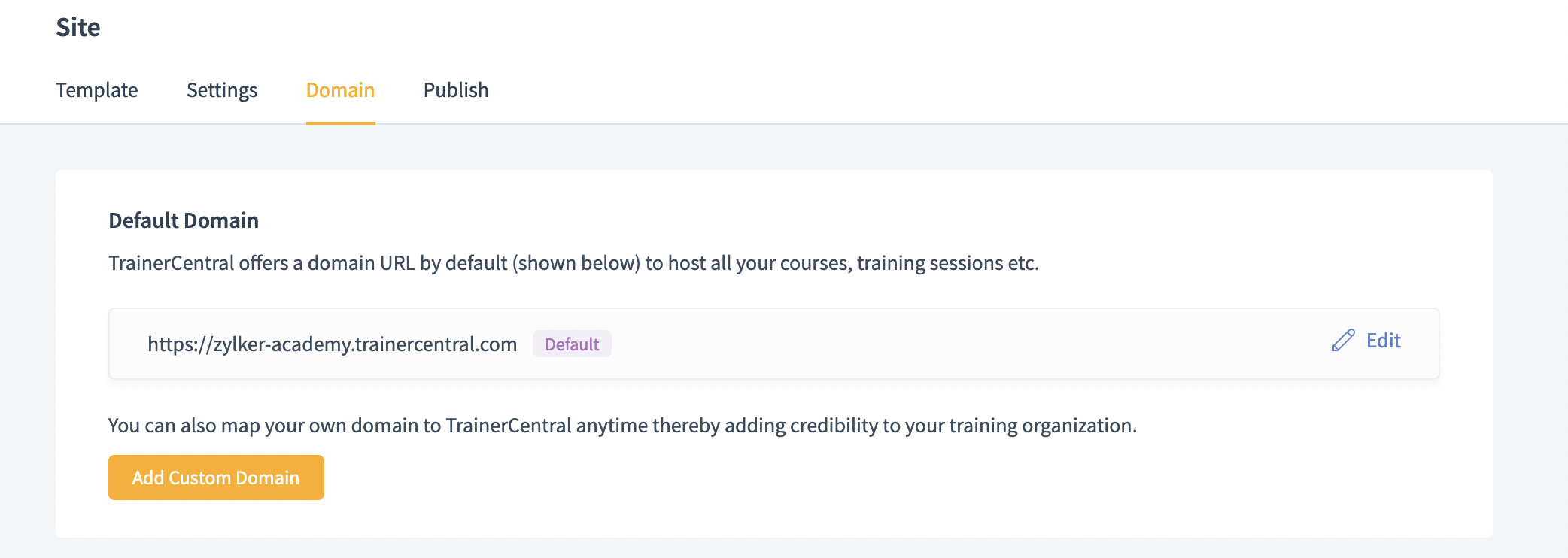Click the purple Default badge
The image size is (1568, 558).
tap(572, 344)
